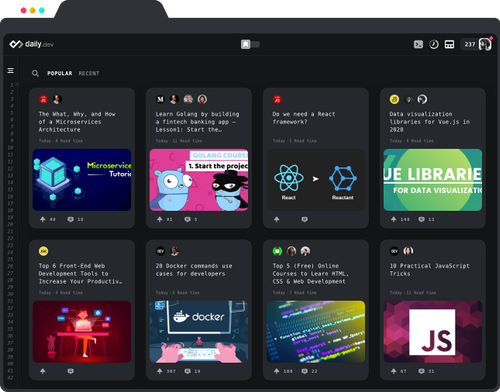This screenshot has height=392, width=500.
Task: Click the yellow source icon on Vue.js card
Action: pyautogui.click(x=394, y=99)
